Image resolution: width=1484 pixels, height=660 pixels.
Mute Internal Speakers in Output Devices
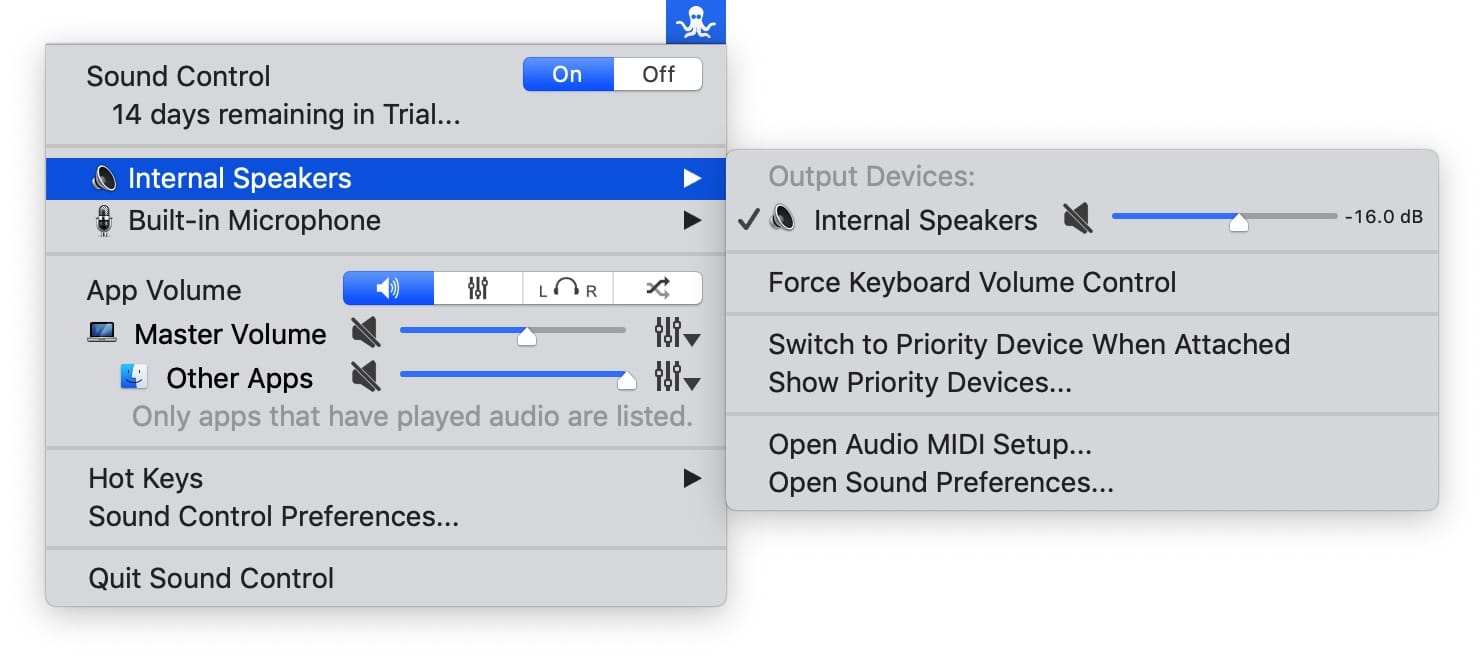tap(1077, 219)
